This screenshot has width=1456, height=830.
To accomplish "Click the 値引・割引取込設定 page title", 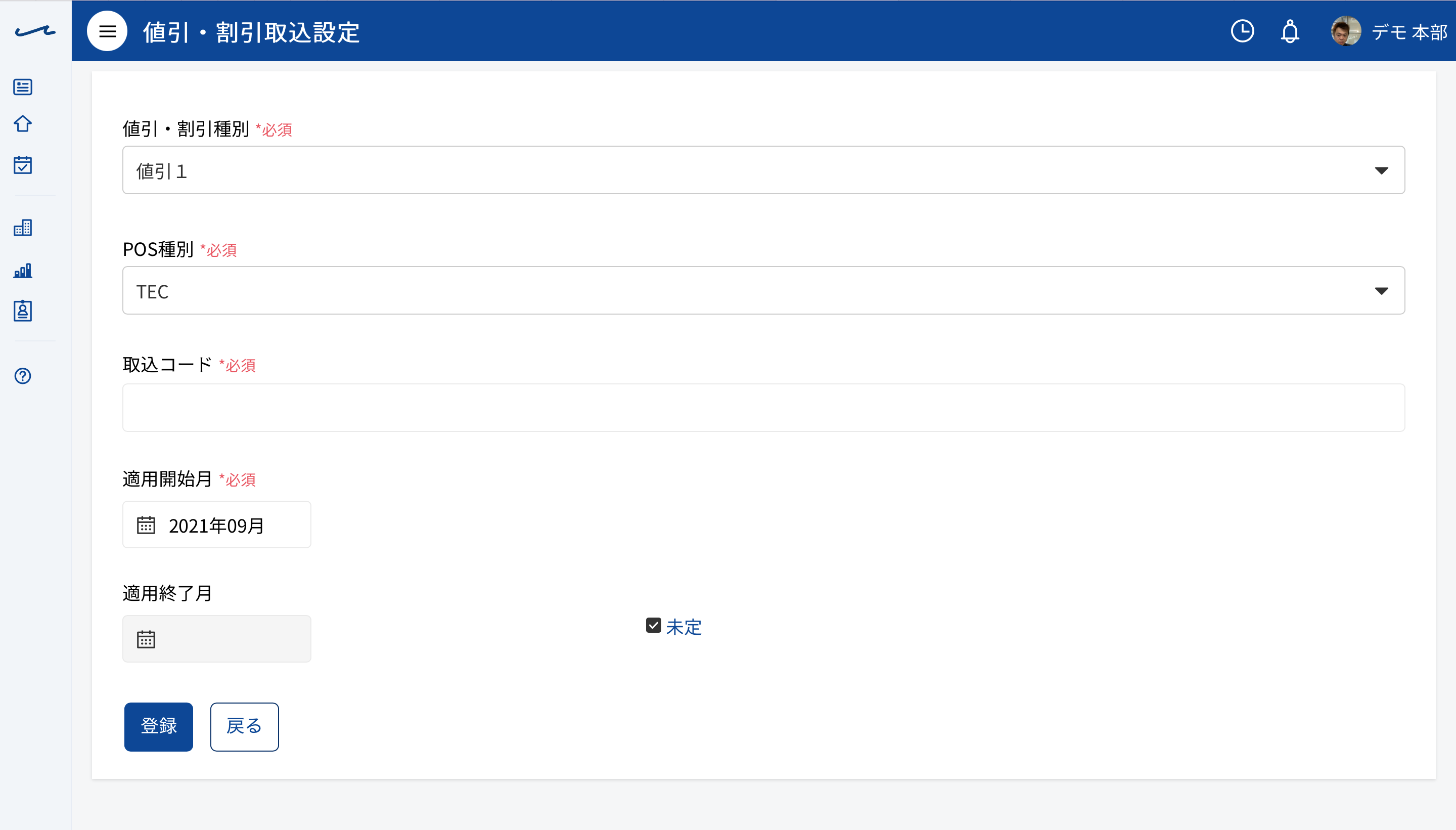I will tap(251, 32).
